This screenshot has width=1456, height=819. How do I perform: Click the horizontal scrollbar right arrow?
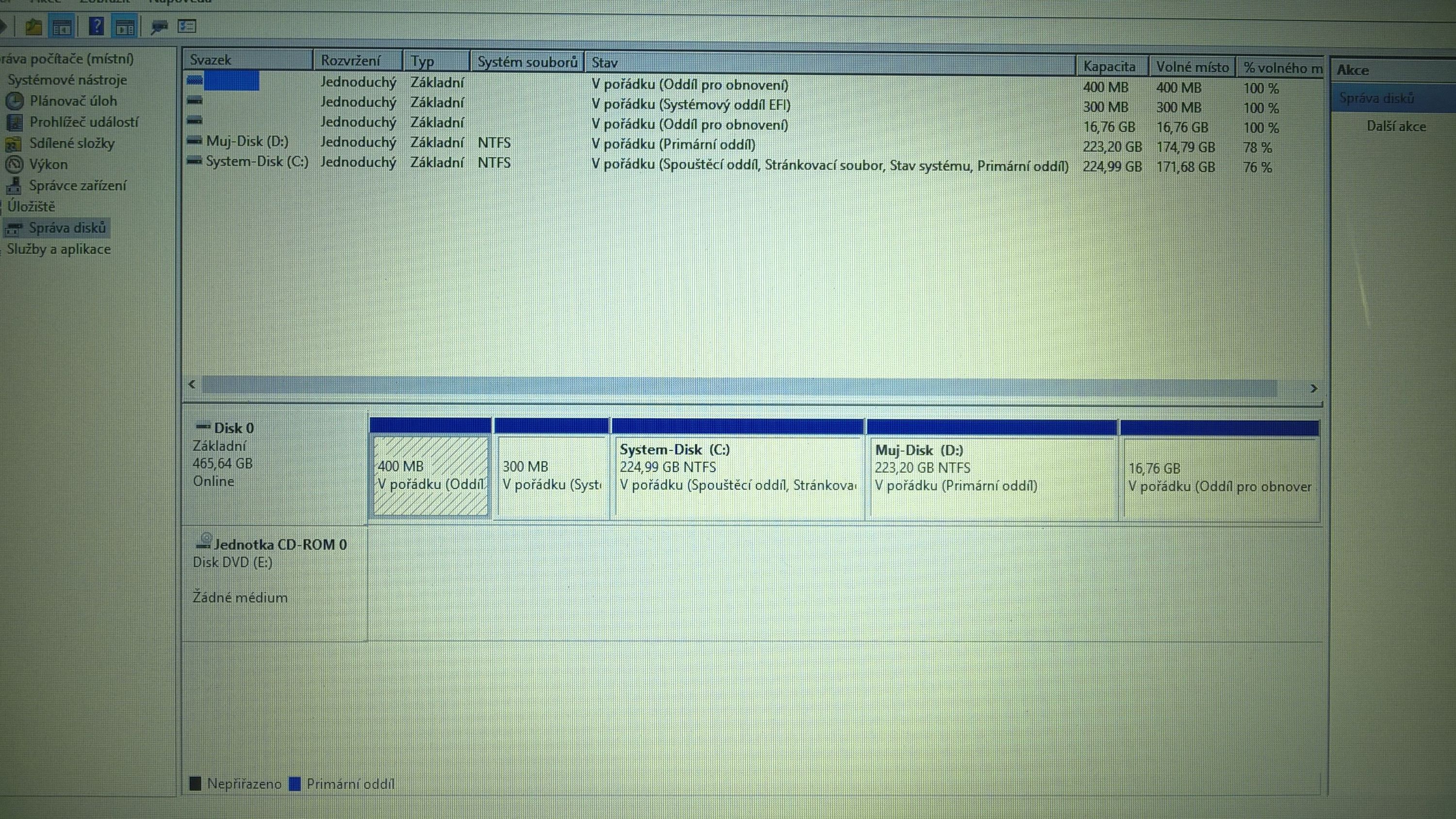point(1313,388)
